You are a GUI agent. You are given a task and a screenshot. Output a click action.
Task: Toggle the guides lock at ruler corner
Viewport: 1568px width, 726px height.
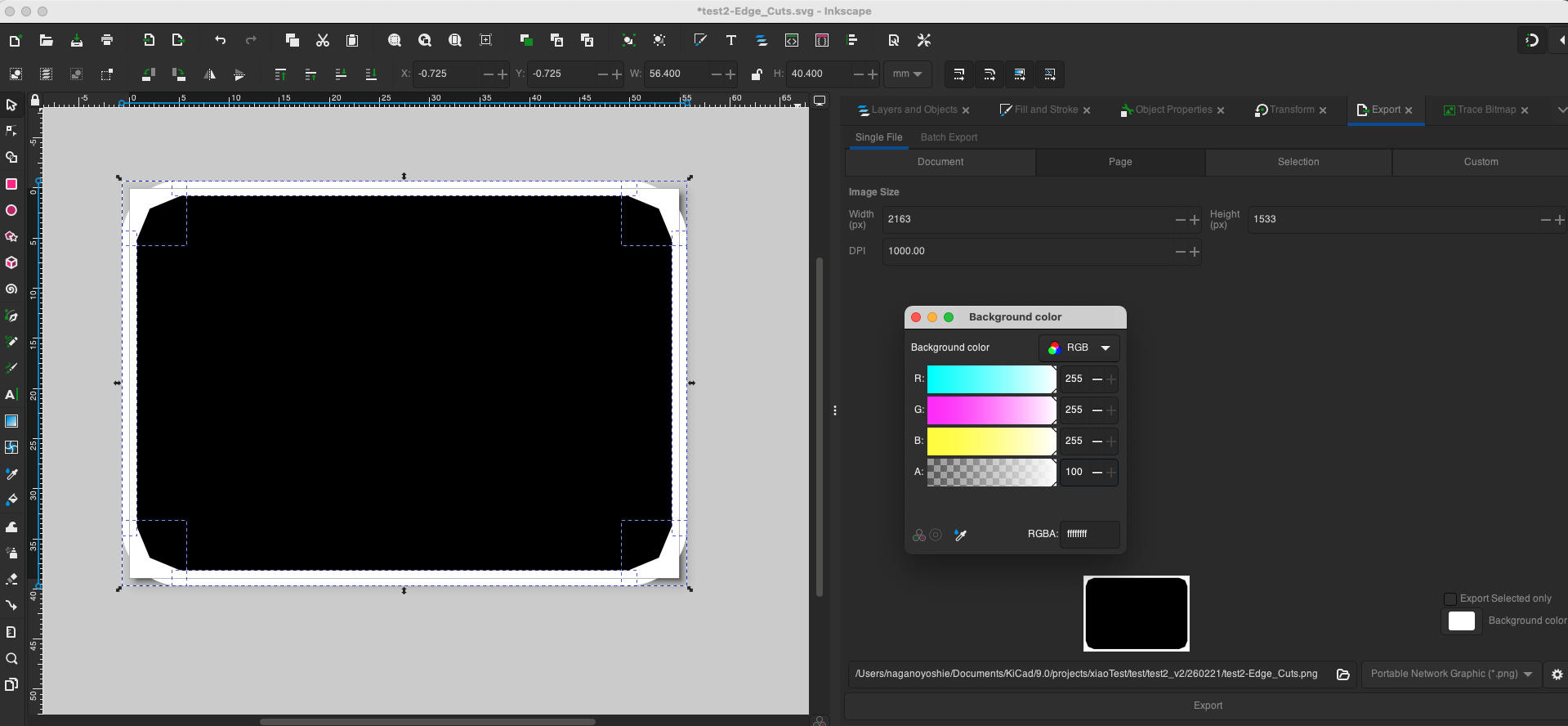pyautogui.click(x=34, y=100)
